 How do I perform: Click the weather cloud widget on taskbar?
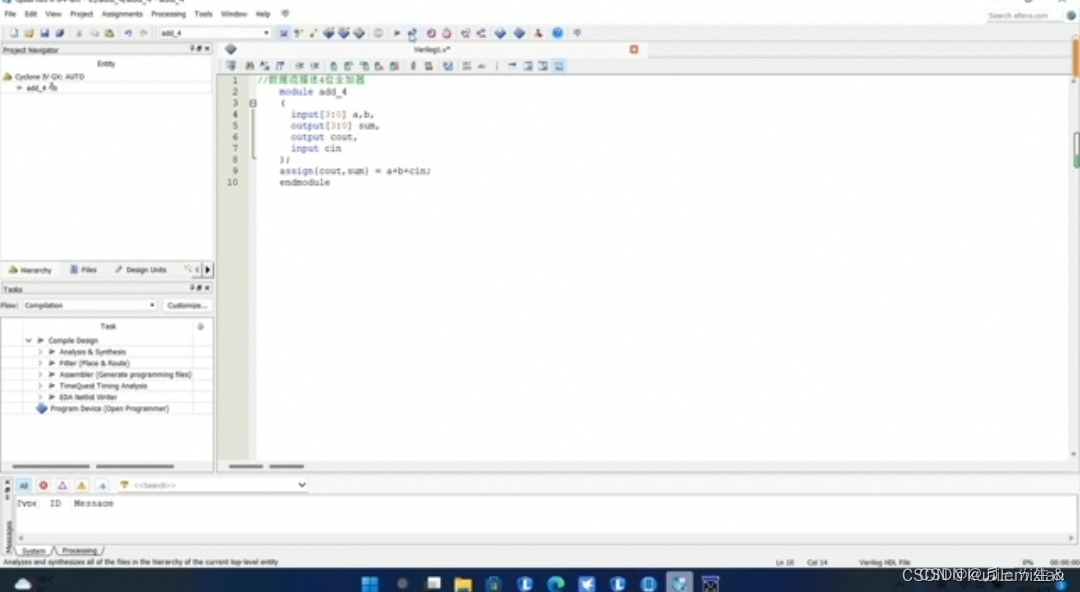click(x=23, y=584)
